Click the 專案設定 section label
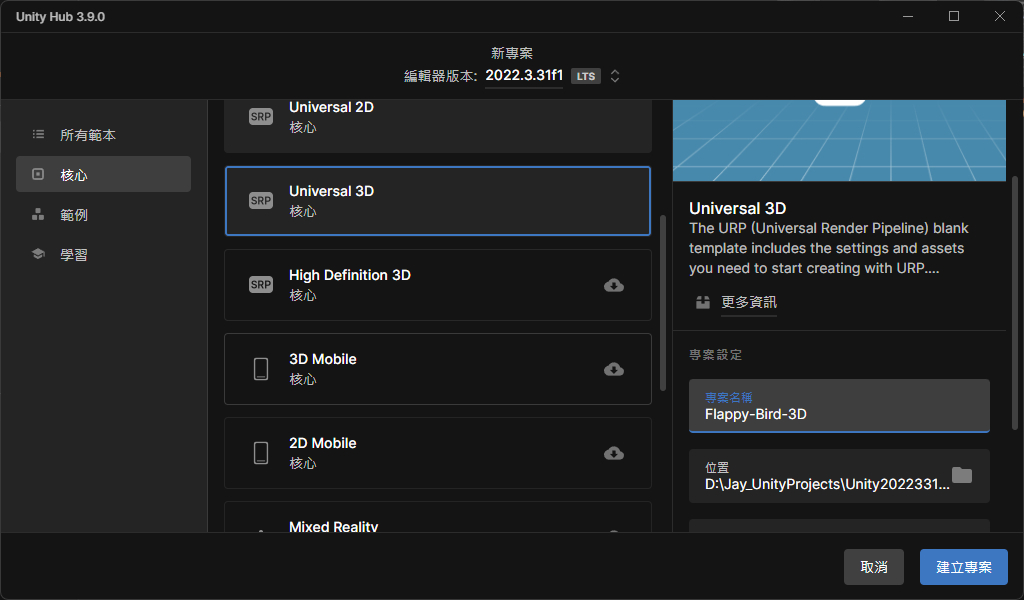 pos(716,355)
